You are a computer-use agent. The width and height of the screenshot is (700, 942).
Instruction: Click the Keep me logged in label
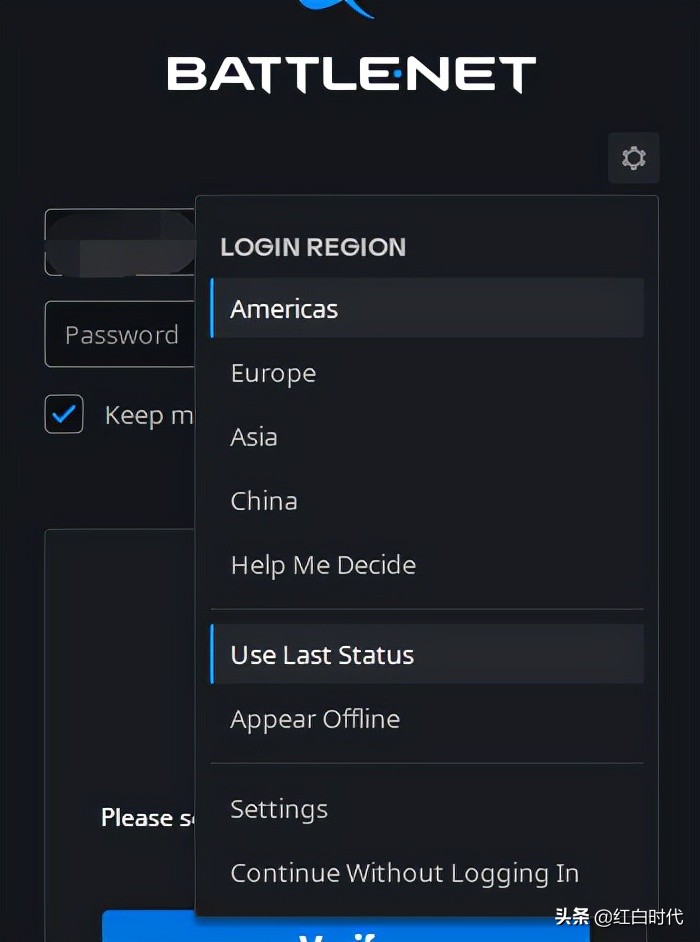coord(149,415)
